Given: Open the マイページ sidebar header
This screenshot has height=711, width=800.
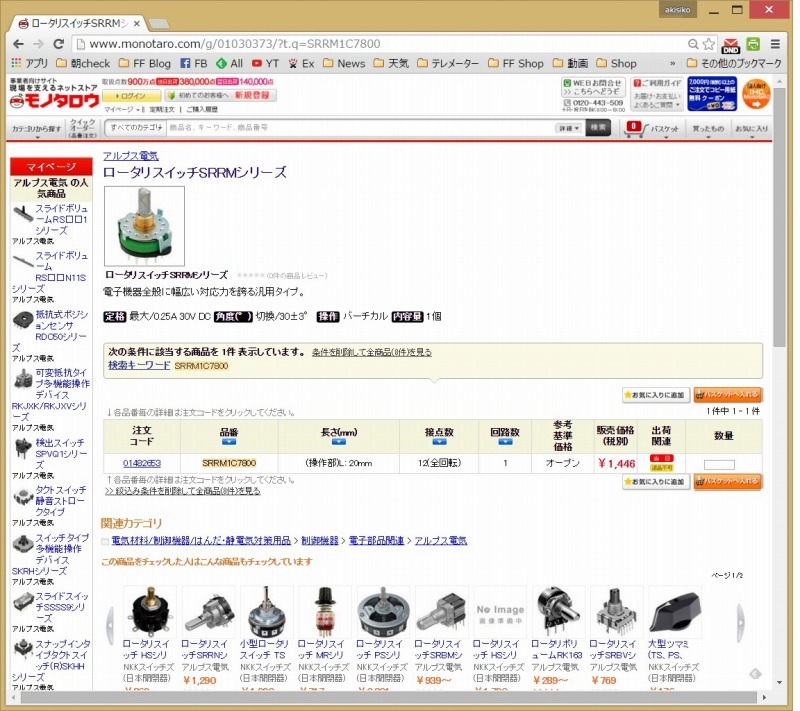Looking at the screenshot, I should [x=51, y=167].
